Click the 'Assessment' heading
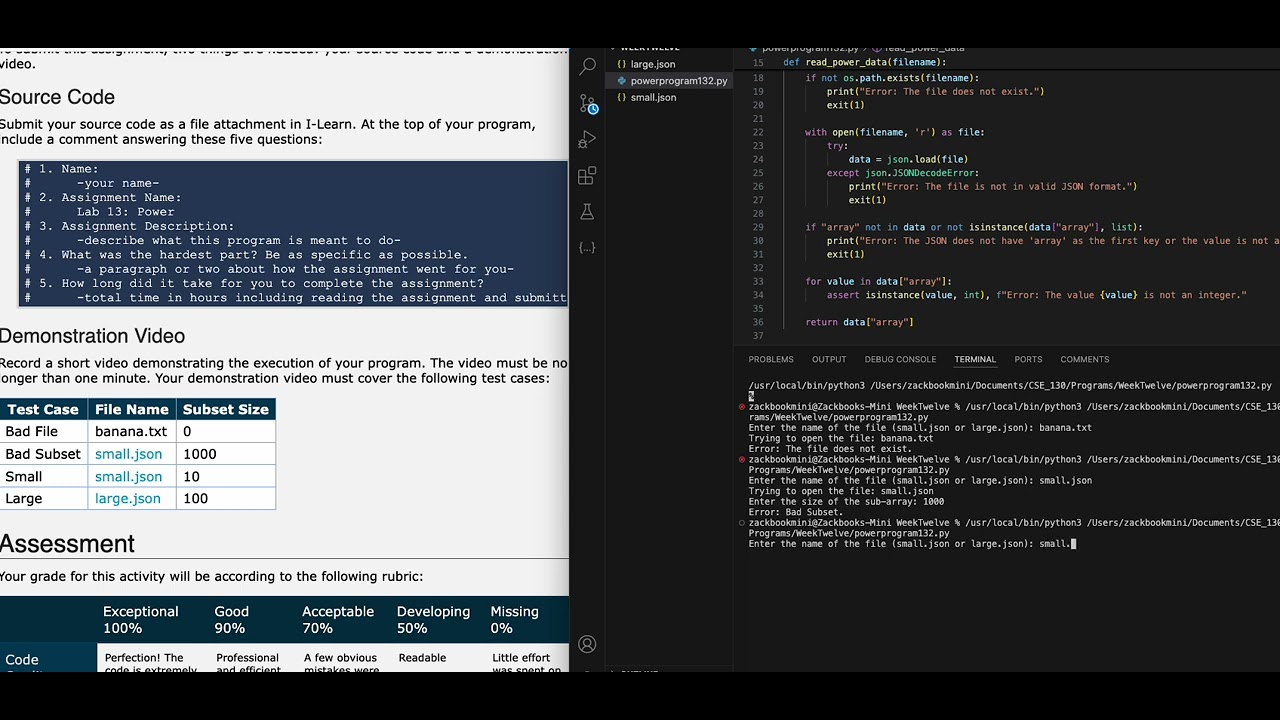 point(67,544)
